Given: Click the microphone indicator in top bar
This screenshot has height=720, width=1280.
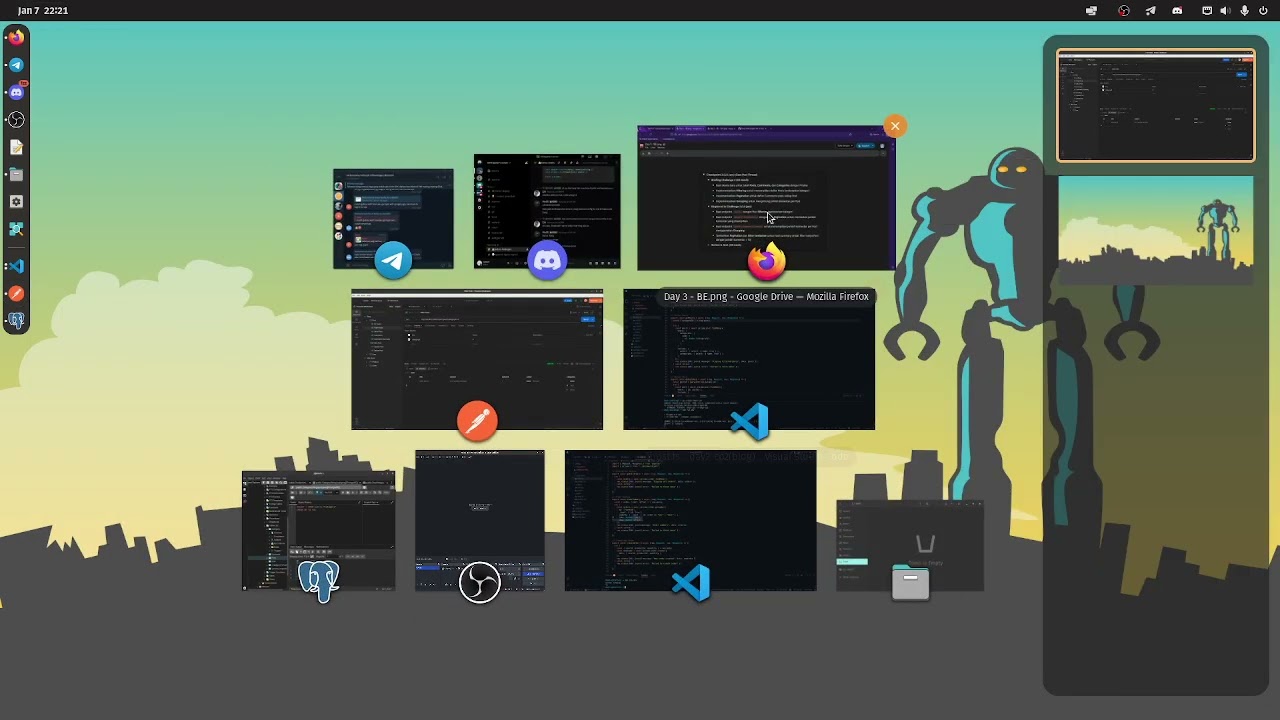Looking at the screenshot, I should coord(1244,10).
